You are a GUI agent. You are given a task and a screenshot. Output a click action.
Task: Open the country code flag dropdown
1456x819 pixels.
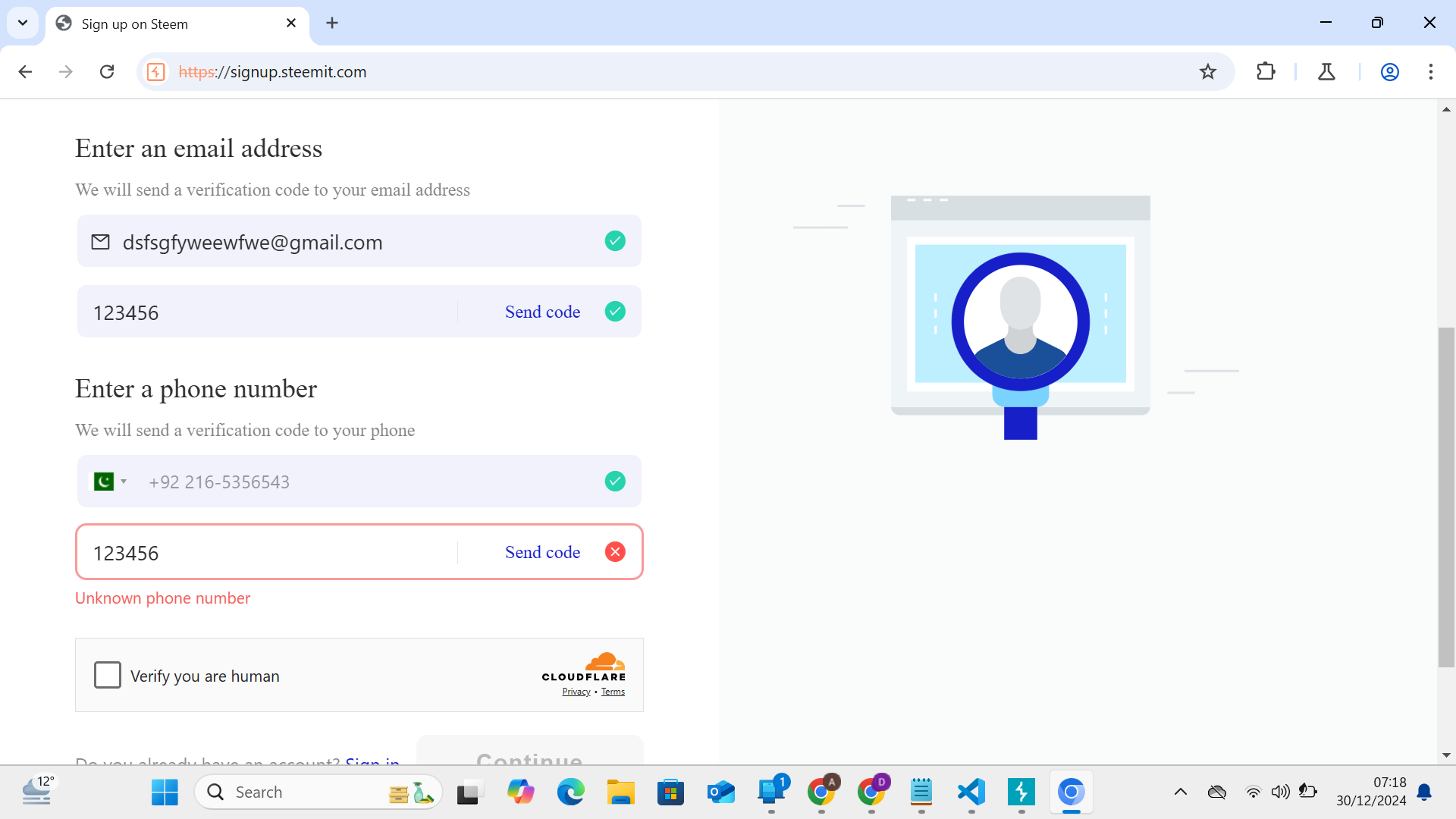(111, 481)
